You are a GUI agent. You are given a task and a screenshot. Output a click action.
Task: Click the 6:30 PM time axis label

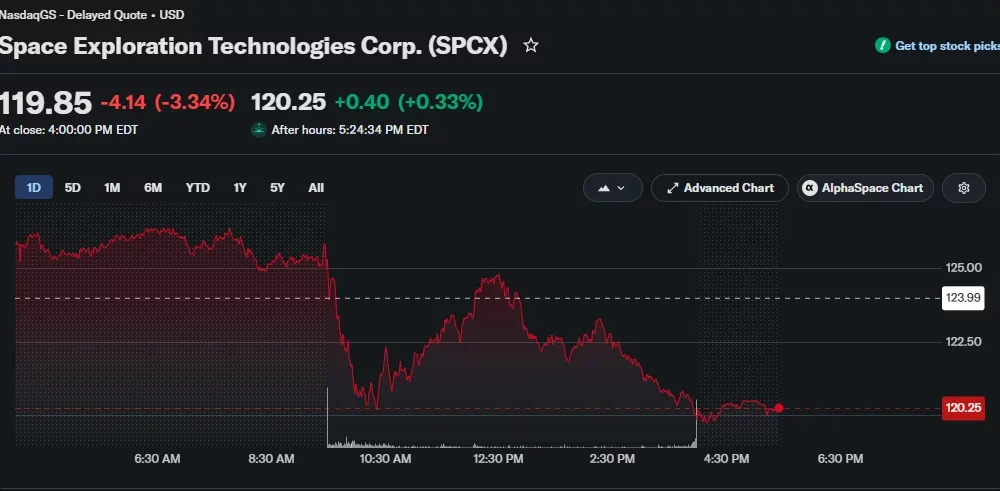pos(841,458)
